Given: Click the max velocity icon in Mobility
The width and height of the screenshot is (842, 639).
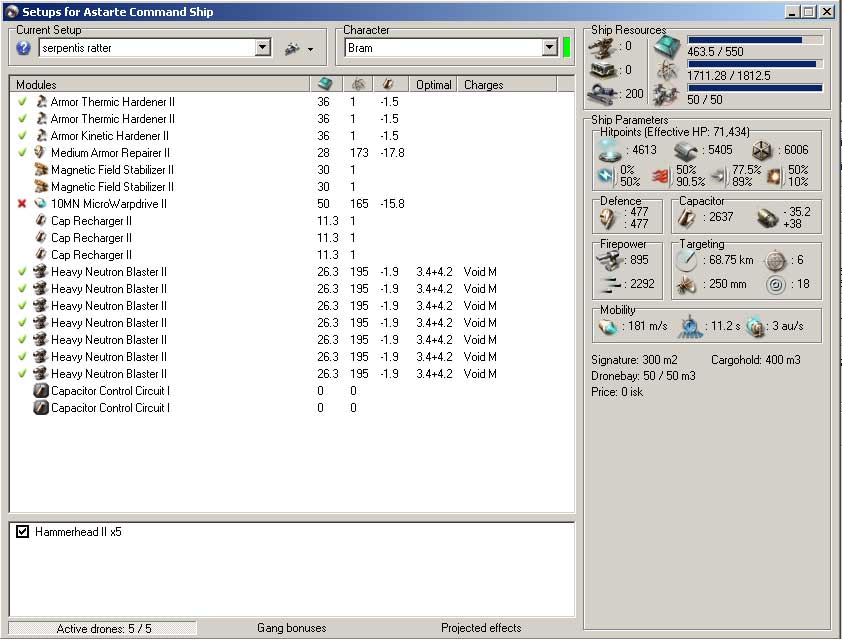Looking at the screenshot, I should 609,326.
